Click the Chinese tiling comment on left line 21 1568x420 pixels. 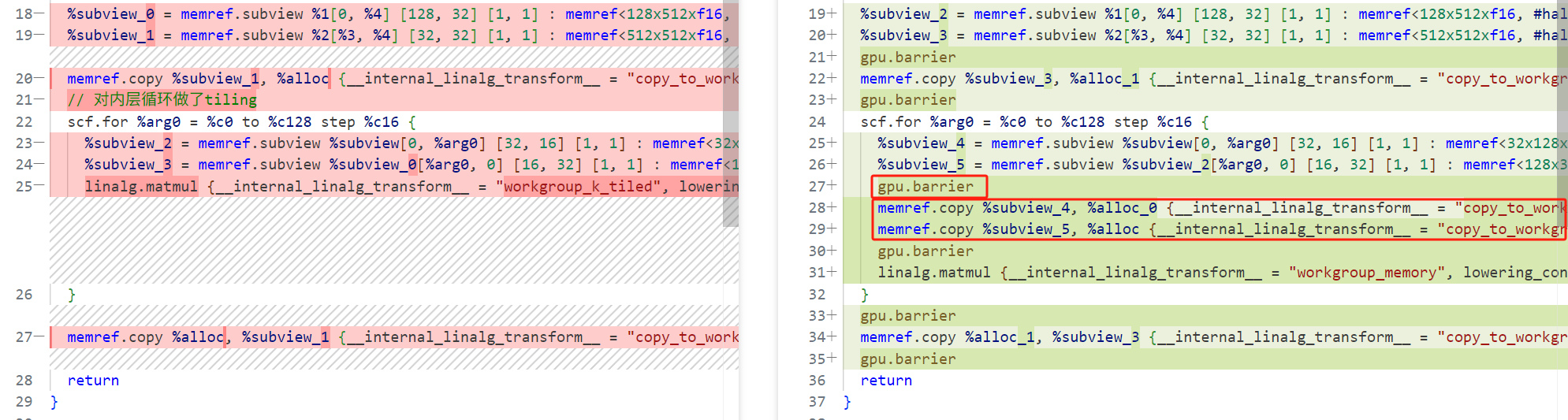coord(162,100)
